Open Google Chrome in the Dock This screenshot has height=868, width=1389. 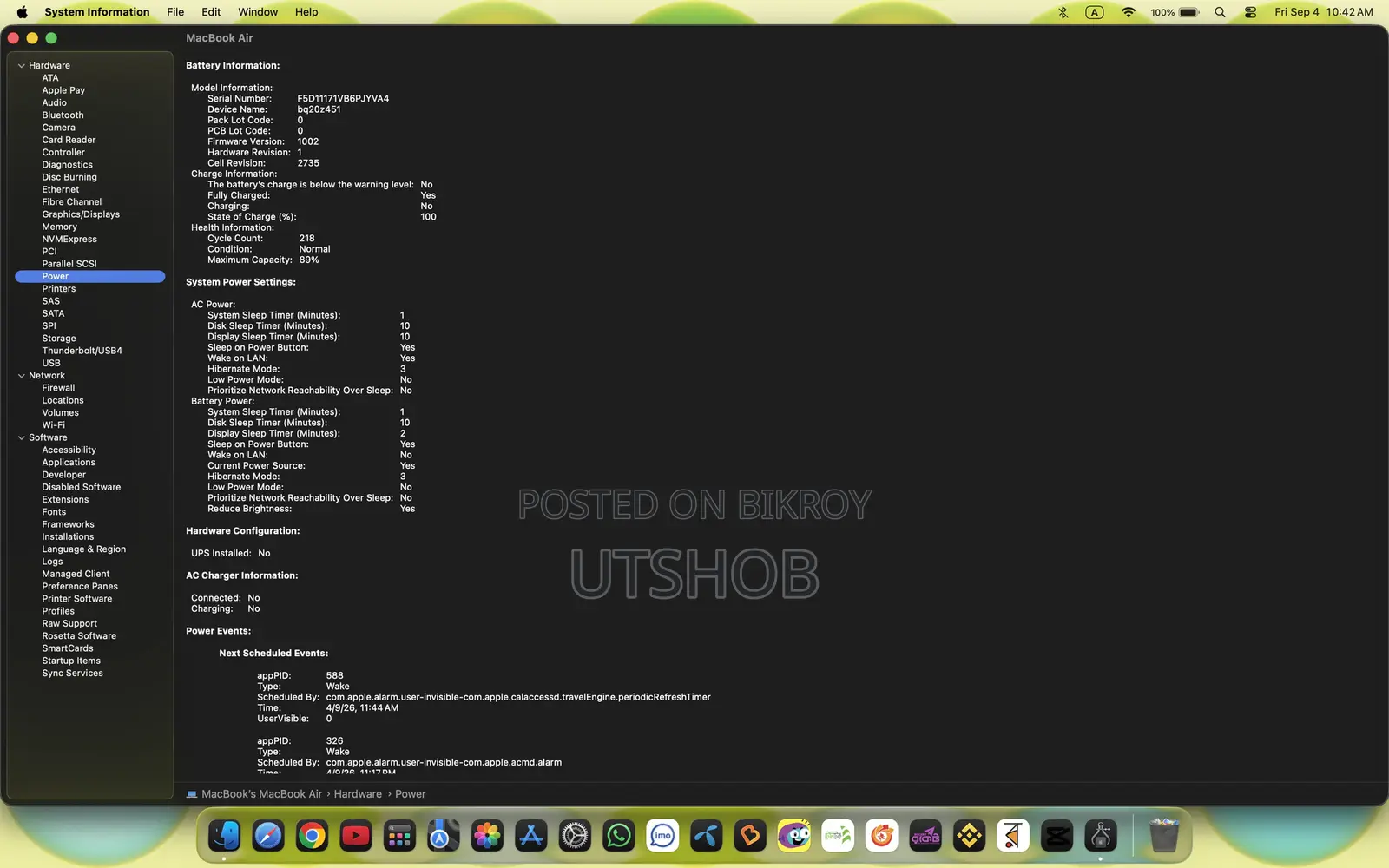click(312, 836)
